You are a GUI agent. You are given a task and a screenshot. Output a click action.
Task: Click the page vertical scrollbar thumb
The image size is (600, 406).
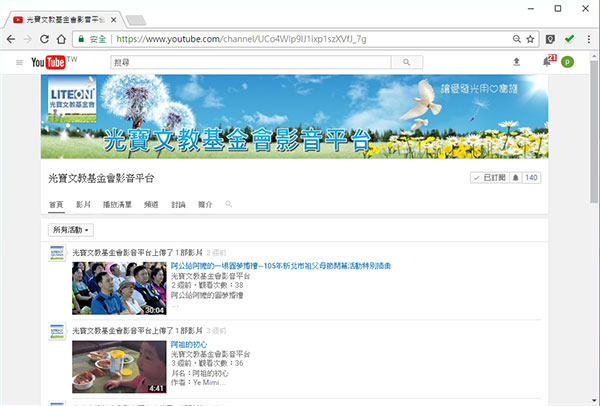click(594, 130)
